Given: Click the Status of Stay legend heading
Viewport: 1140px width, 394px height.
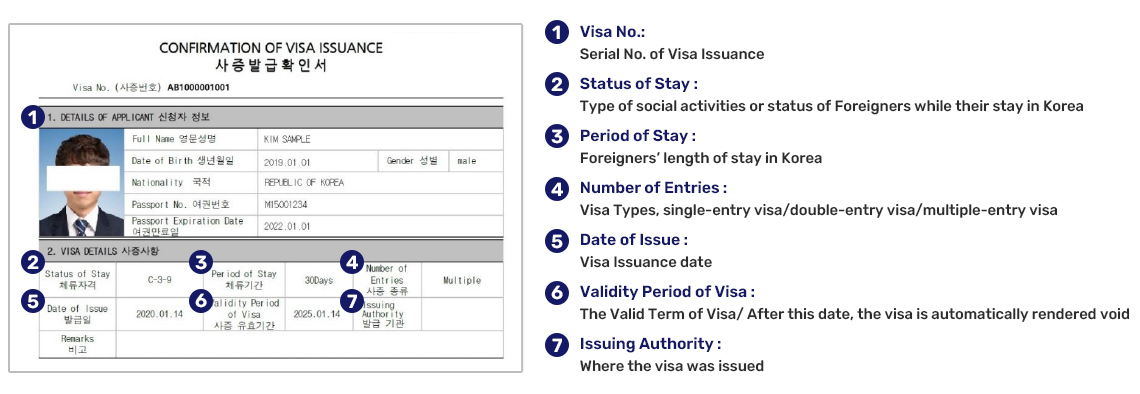Looking at the screenshot, I should tap(638, 84).
